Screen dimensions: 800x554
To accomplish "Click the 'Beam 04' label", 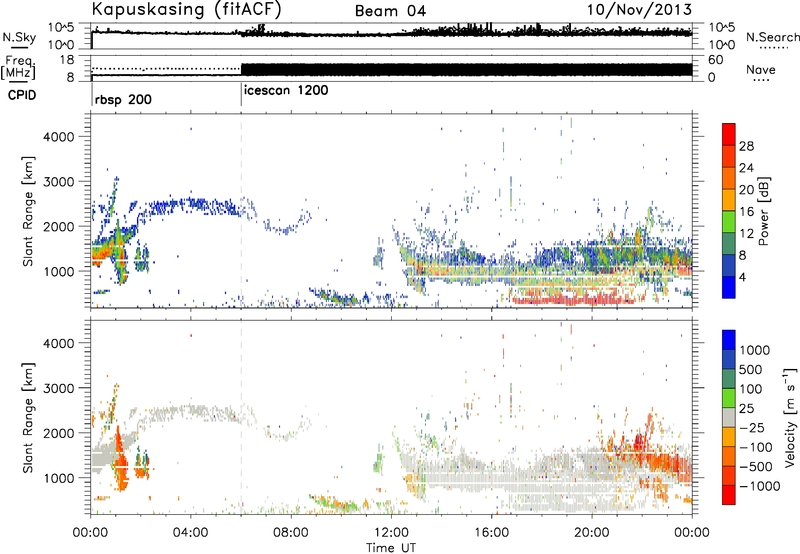I will click(x=390, y=11).
